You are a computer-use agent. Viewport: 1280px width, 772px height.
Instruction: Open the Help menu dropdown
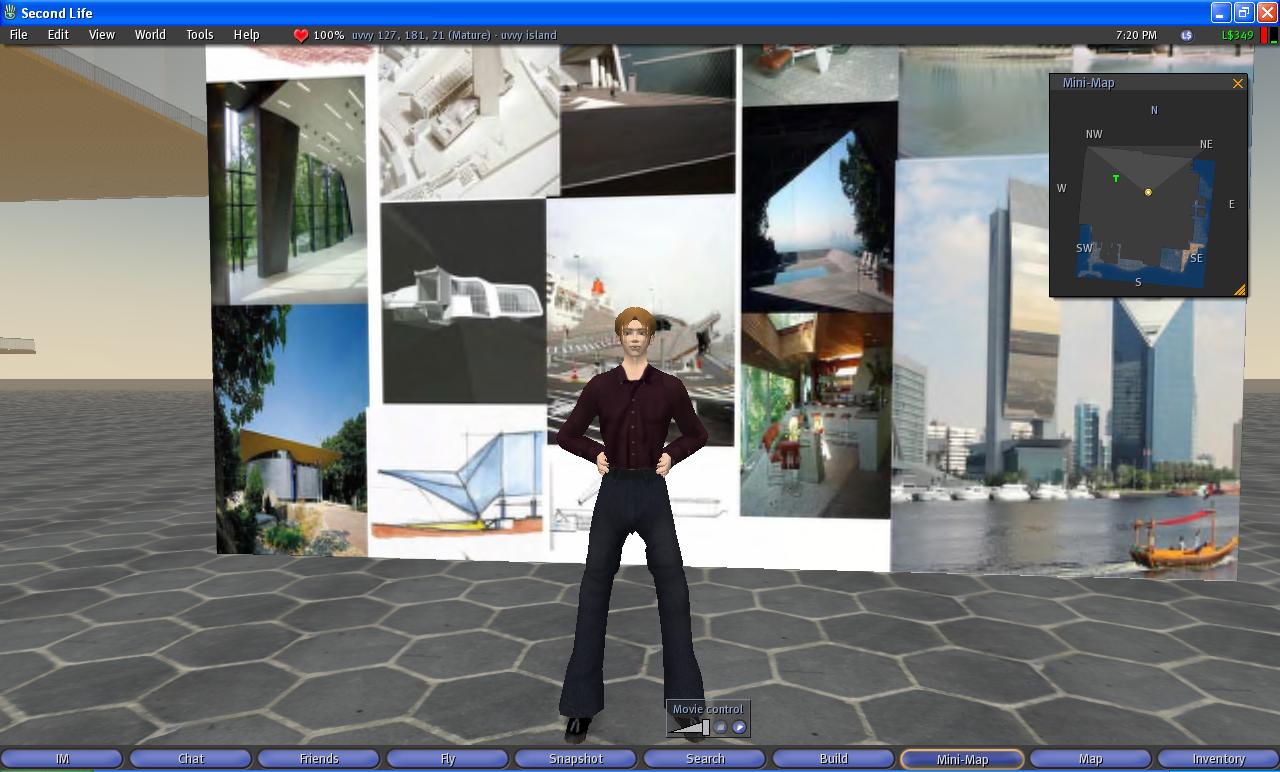pos(247,35)
